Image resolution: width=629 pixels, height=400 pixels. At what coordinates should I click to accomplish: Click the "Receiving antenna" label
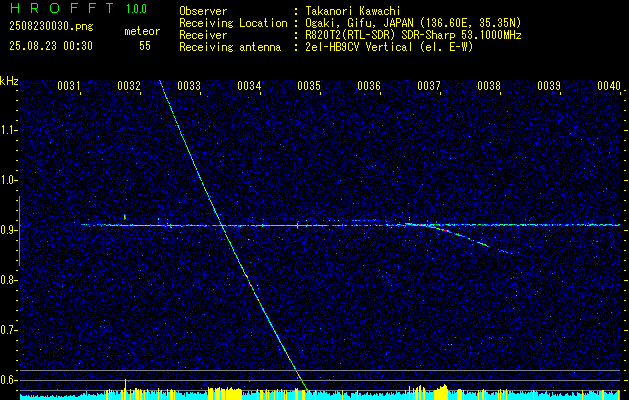click(230, 47)
